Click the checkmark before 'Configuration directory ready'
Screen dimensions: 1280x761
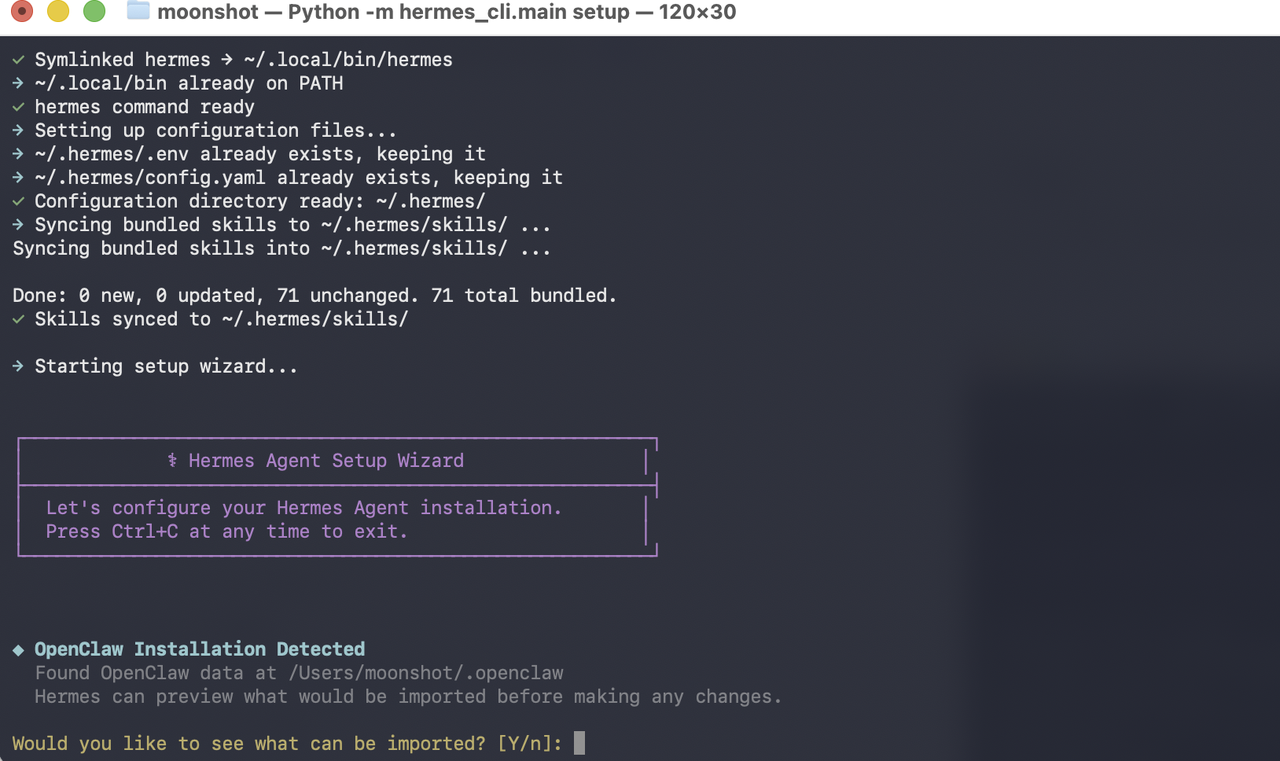tap(17, 201)
